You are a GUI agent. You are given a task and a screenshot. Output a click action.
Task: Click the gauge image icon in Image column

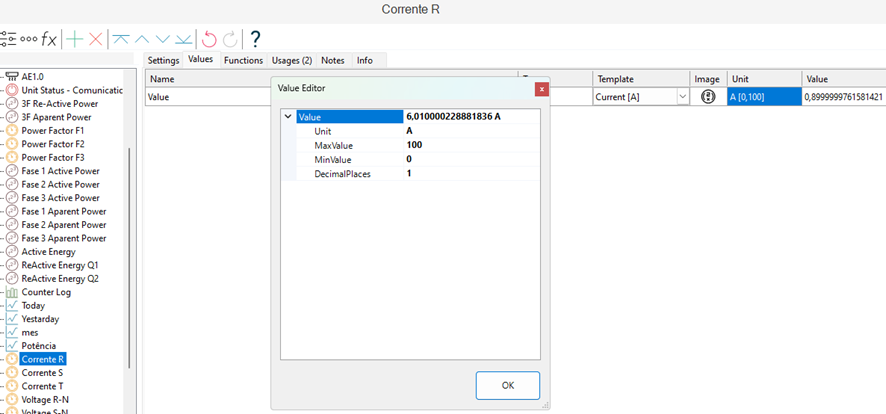point(708,97)
